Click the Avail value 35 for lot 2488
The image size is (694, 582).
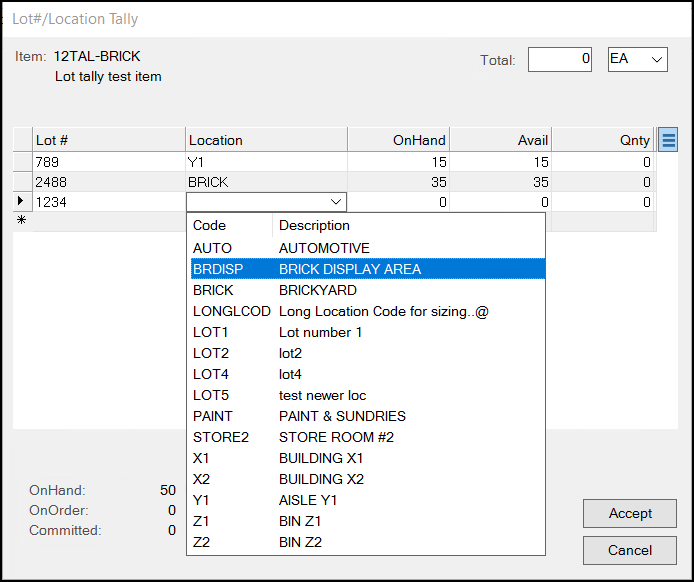(x=501, y=182)
